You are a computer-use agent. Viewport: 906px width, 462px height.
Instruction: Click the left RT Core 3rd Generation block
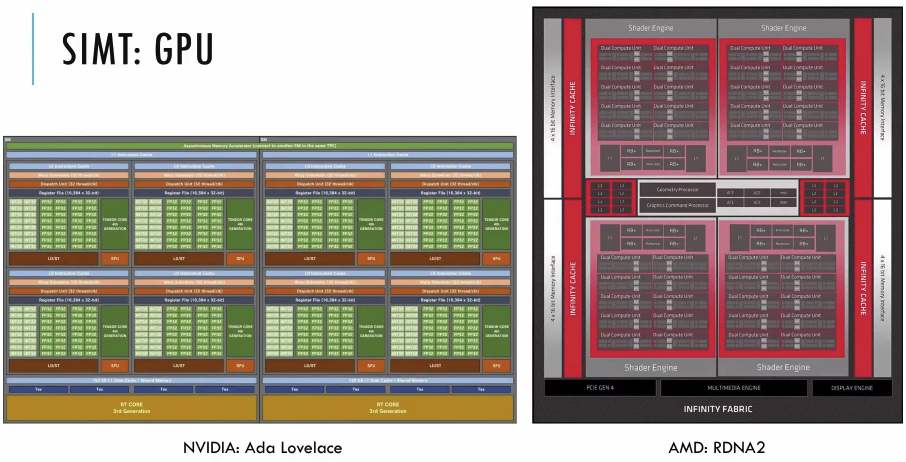click(x=131, y=407)
